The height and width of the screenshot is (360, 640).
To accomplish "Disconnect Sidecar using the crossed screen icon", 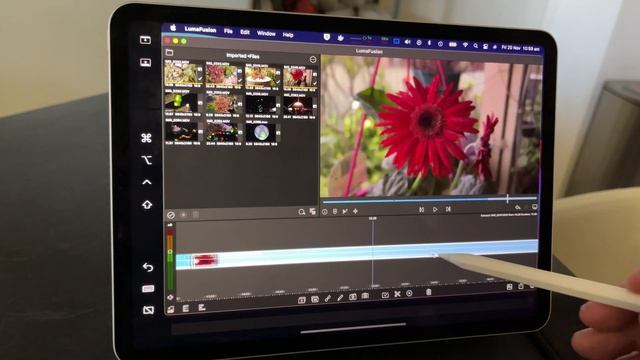I will coord(148,310).
